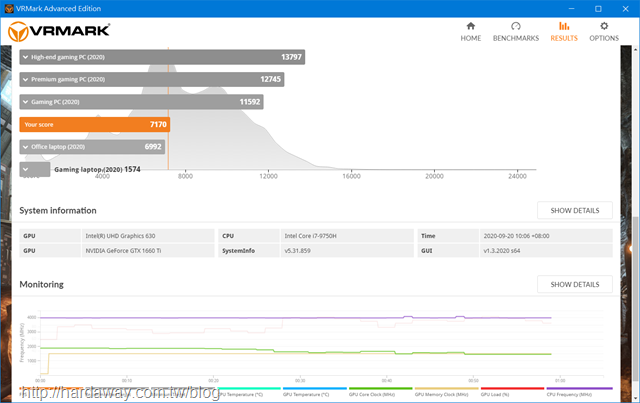Screen dimensions: 640x403
Task: Expand the High-end gaming PC (2020) bar
Action: tap(162, 57)
